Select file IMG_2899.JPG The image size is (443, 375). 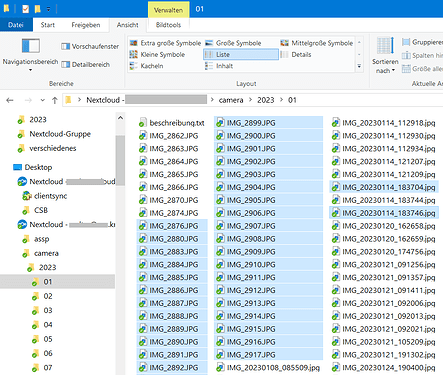coord(268,123)
